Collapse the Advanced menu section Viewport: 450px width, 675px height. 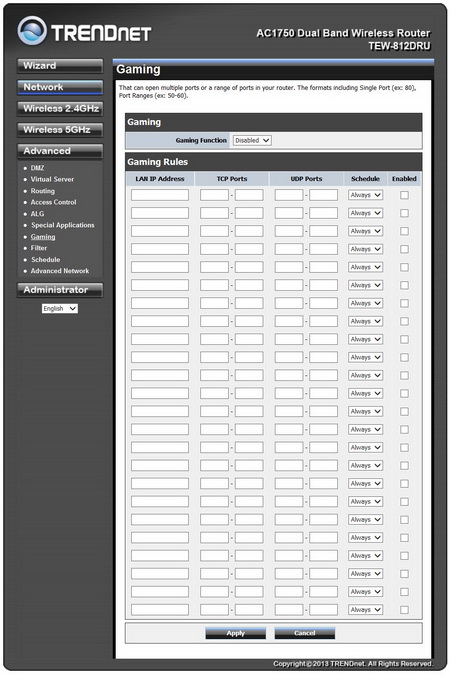pos(60,151)
